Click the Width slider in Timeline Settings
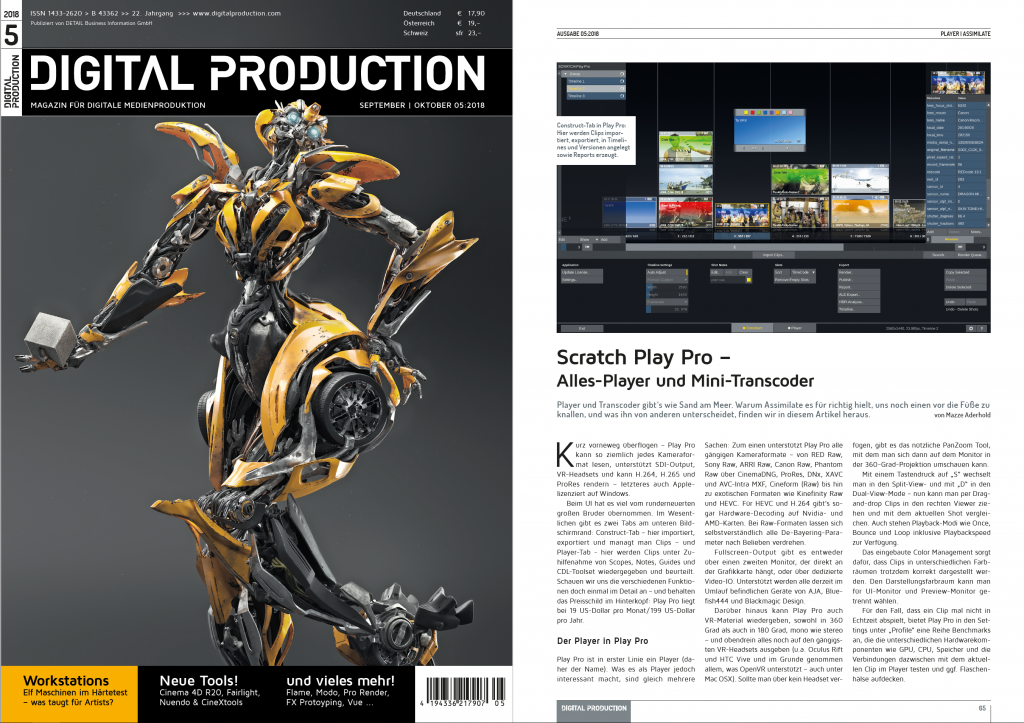This screenshot has height=723, width=1024. point(667,287)
